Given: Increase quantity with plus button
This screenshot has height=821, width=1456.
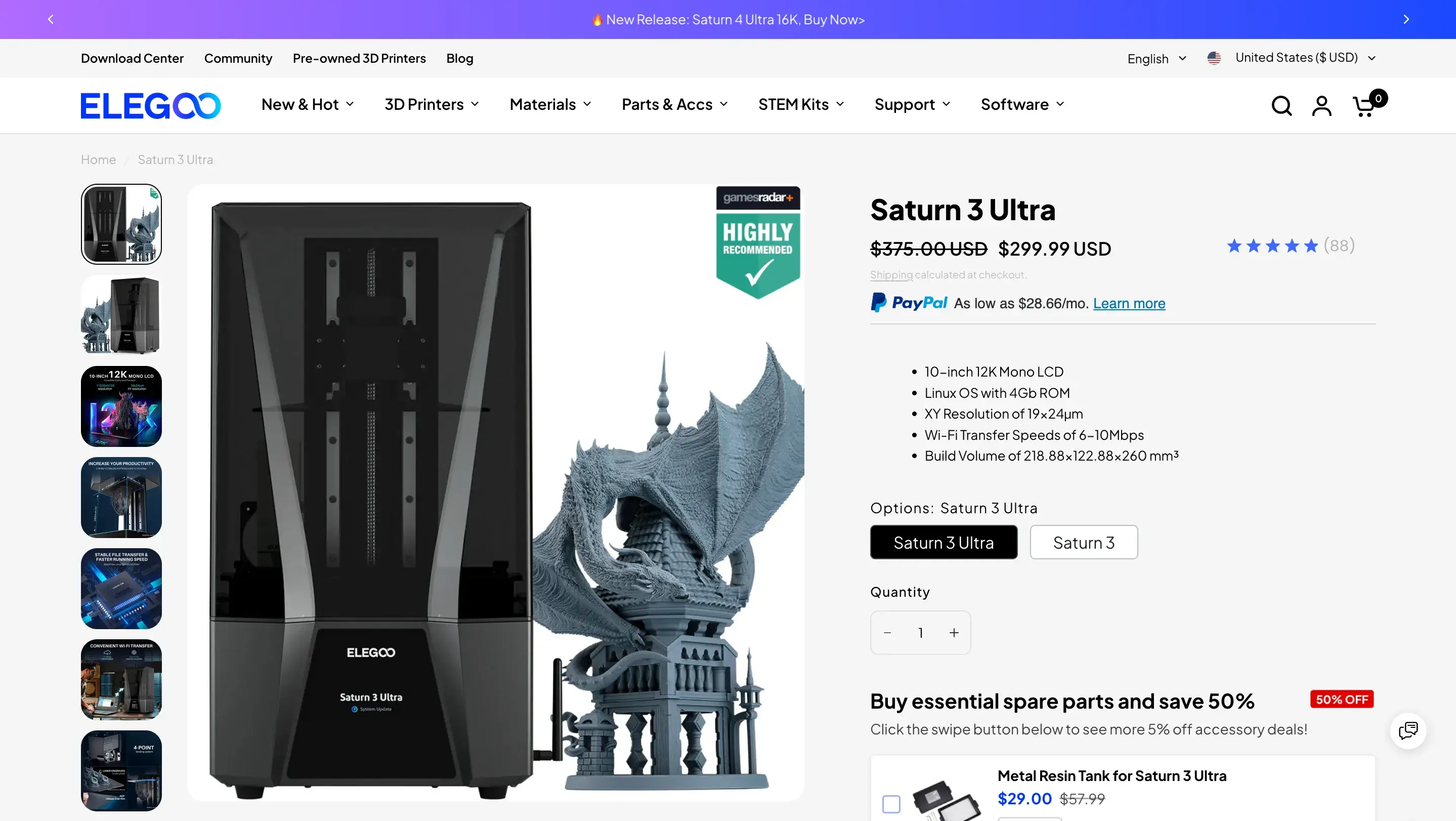Looking at the screenshot, I should tap(954, 633).
